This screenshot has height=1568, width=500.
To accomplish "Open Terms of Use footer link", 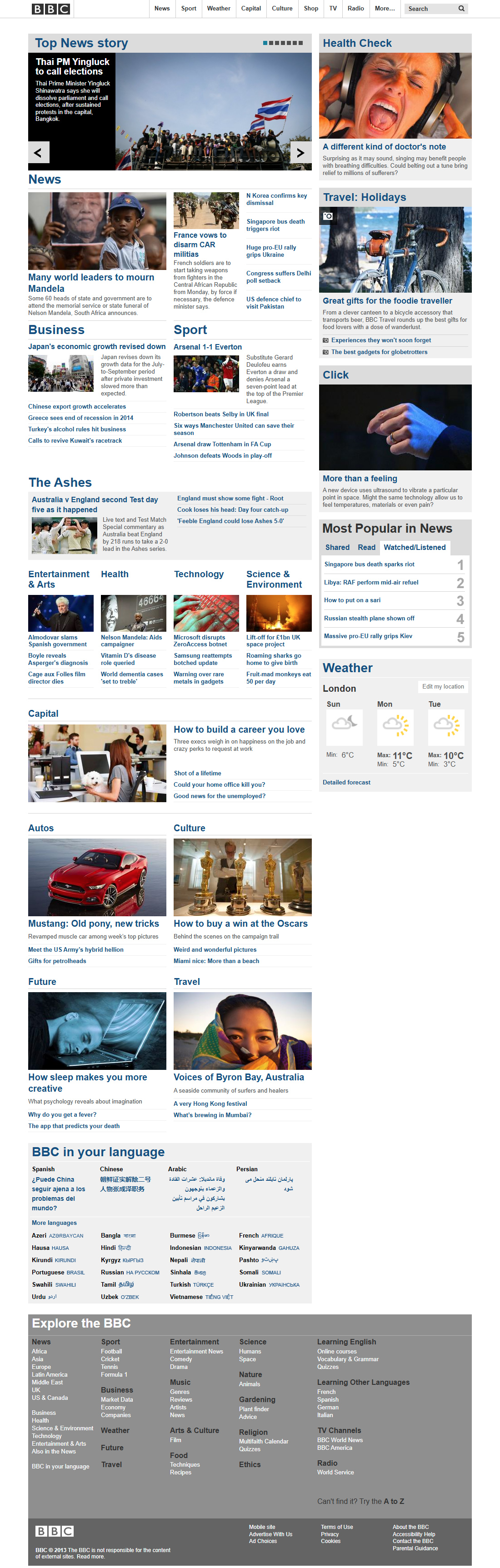I will (x=337, y=1527).
